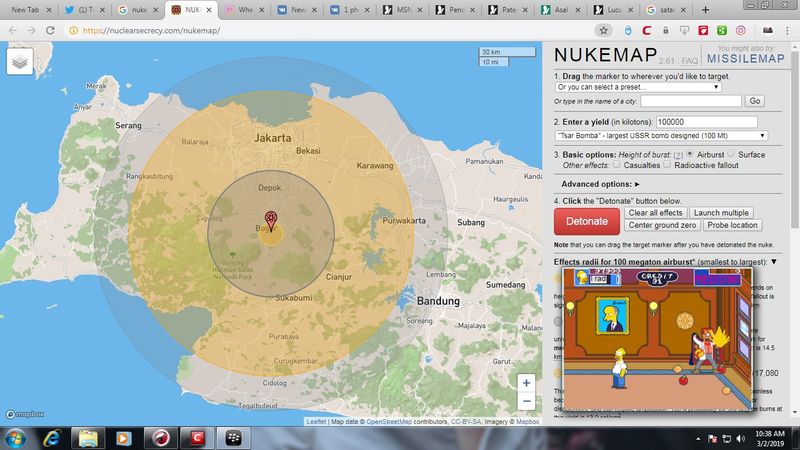Click the mapbox logo on the map
Screen dimensions: 800x450
[25, 414]
